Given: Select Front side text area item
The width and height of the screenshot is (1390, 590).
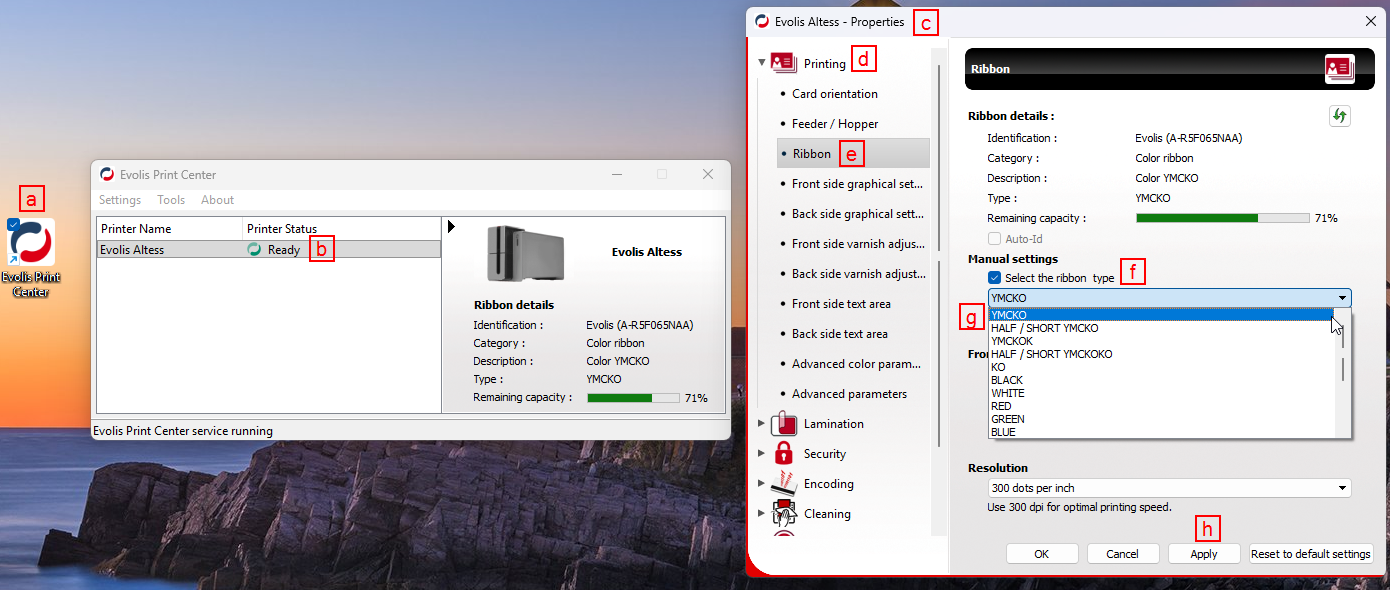Looking at the screenshot, I should click(x=841, y=303).
